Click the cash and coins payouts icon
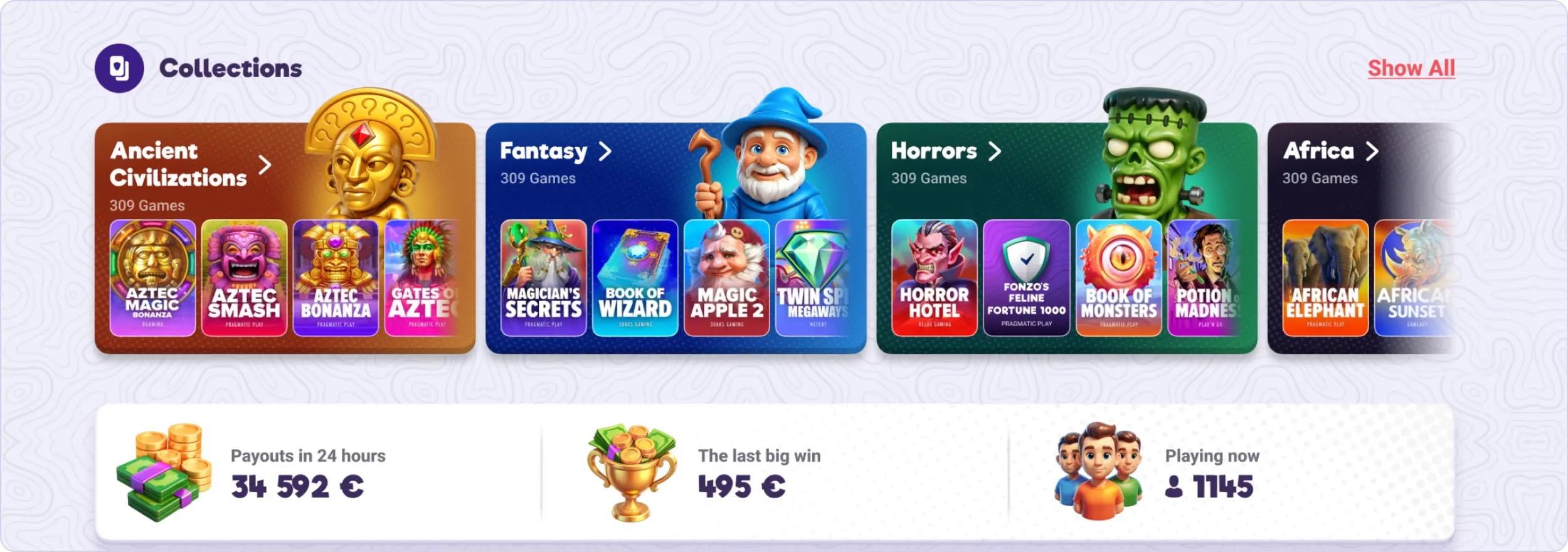 pyautogui.click(x=164, y=472)
